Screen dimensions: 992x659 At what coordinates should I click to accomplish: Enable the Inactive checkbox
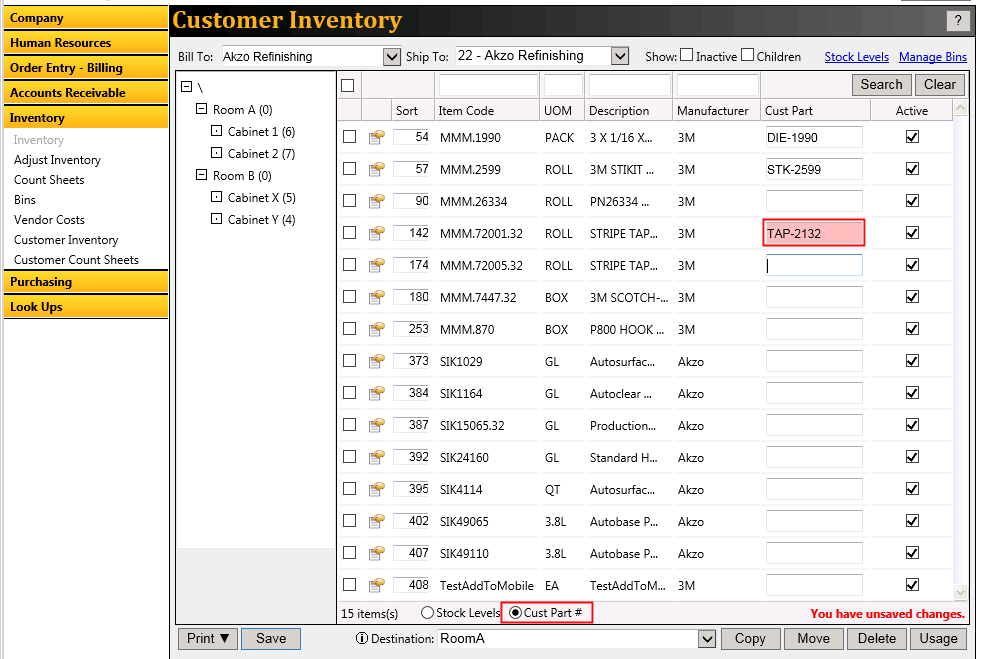pos(687,56)
